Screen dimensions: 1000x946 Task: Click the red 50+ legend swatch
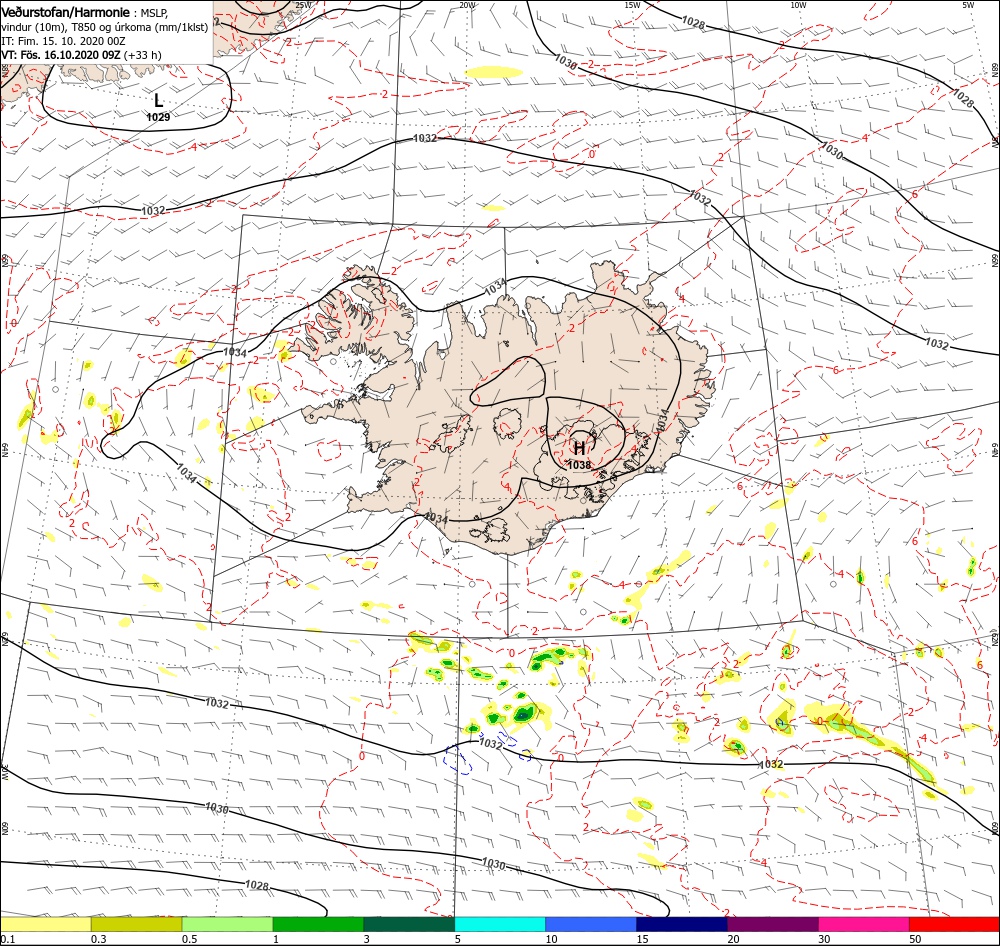(954, 924)
